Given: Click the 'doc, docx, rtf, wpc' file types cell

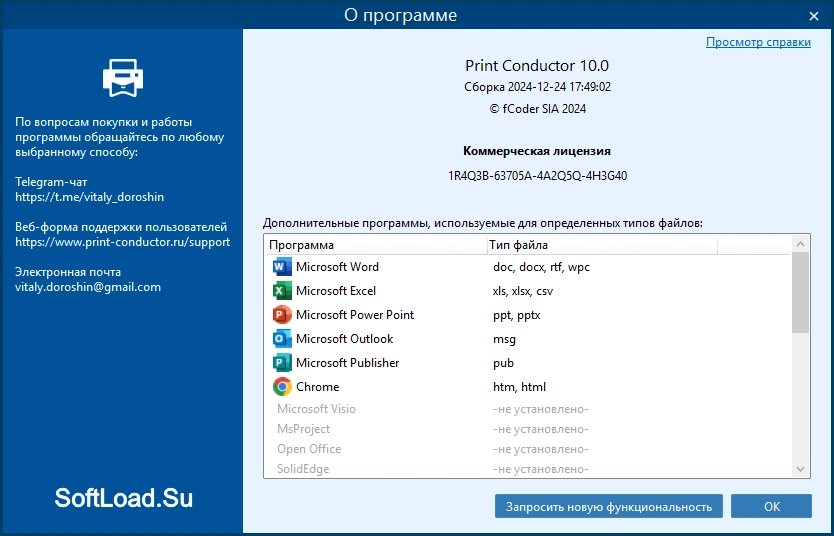Looking at the screenshot, I should click(541, 267).
